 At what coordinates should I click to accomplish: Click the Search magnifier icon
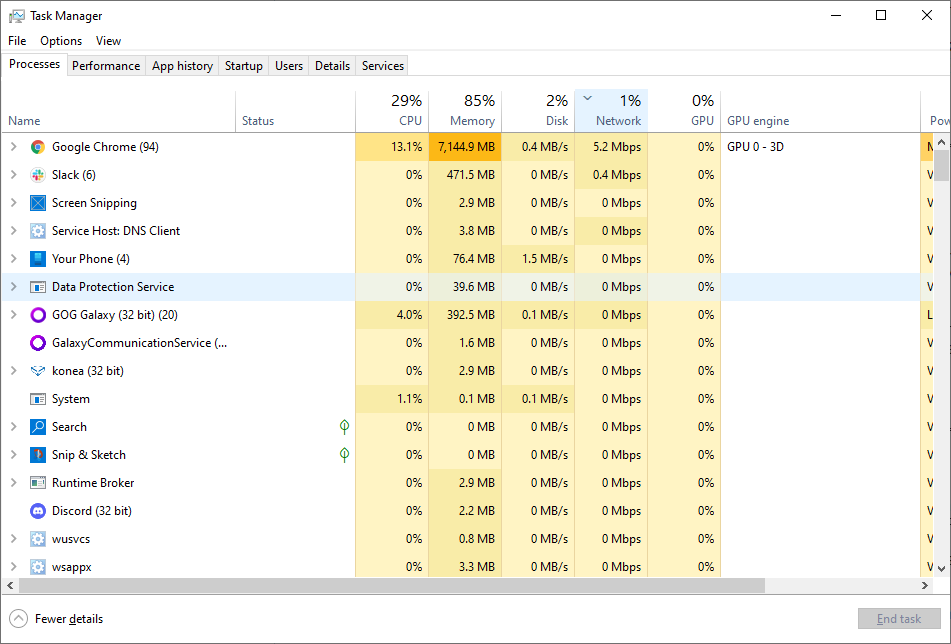(x=38, y=427)
